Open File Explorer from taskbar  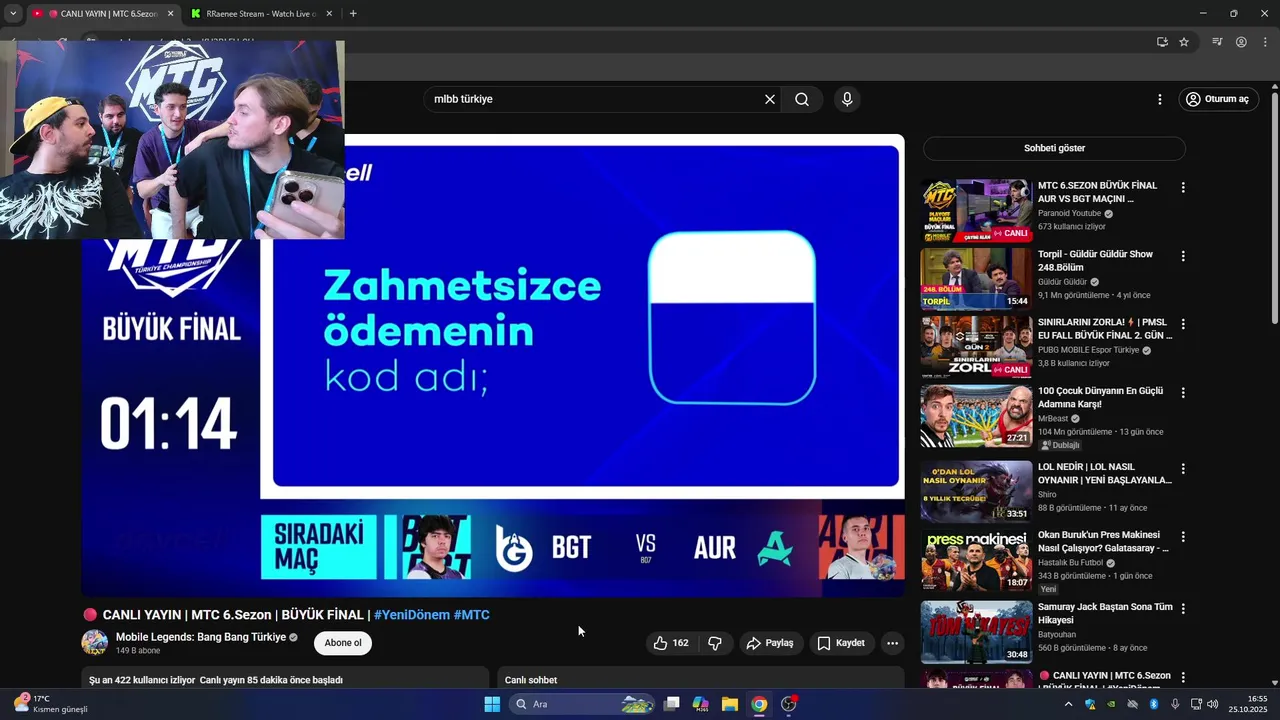730,704
